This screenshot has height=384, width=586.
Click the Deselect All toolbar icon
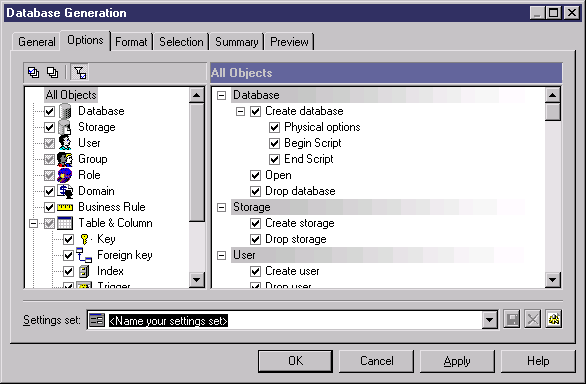[x=52, y=73]
